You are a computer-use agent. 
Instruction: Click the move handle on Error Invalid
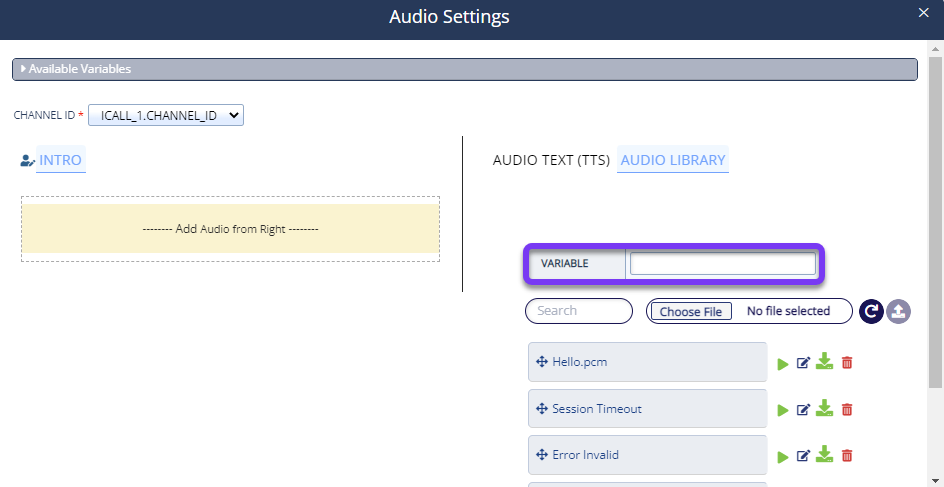541,455
